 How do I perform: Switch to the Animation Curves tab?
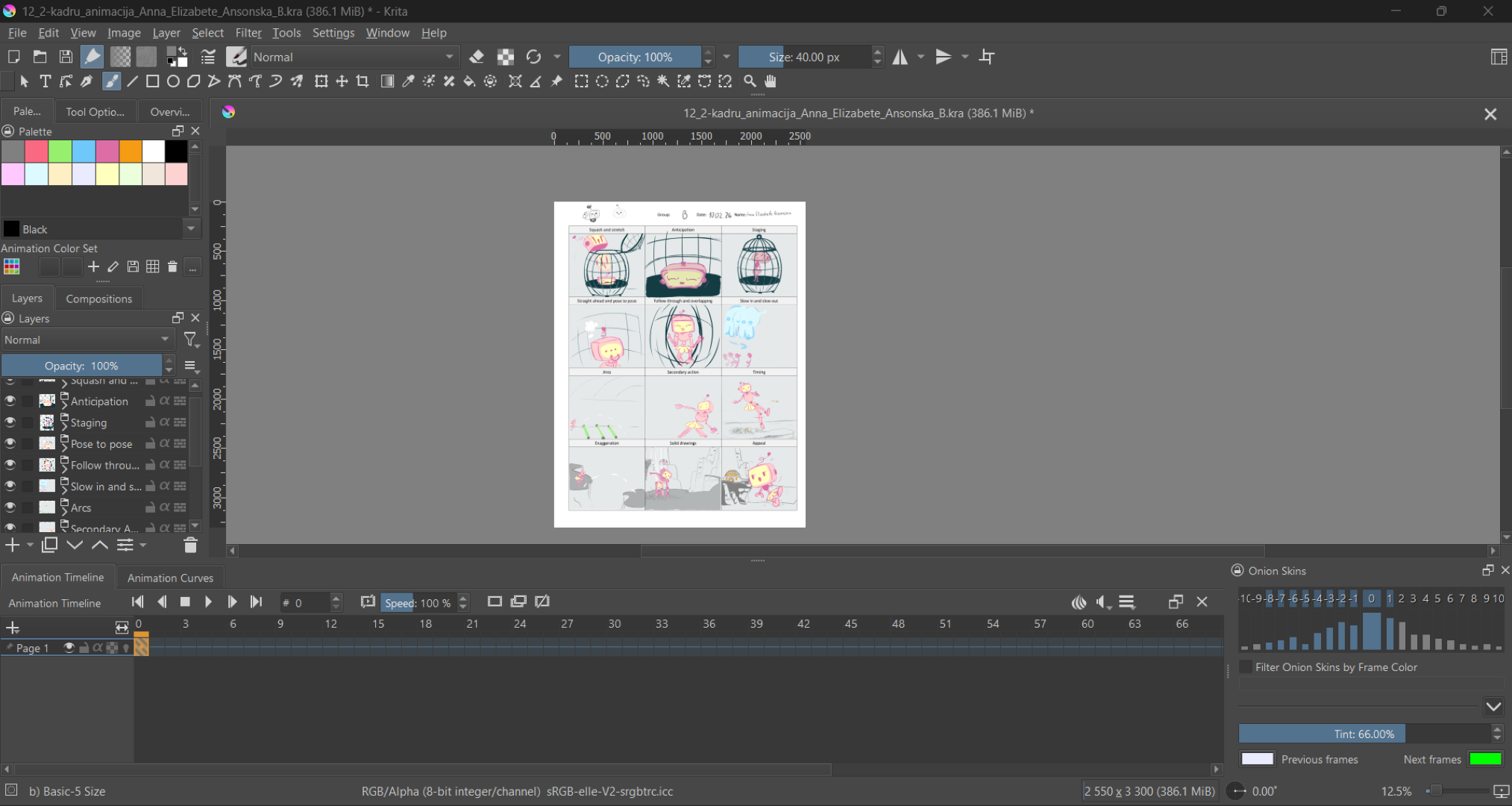click(170, 578)
